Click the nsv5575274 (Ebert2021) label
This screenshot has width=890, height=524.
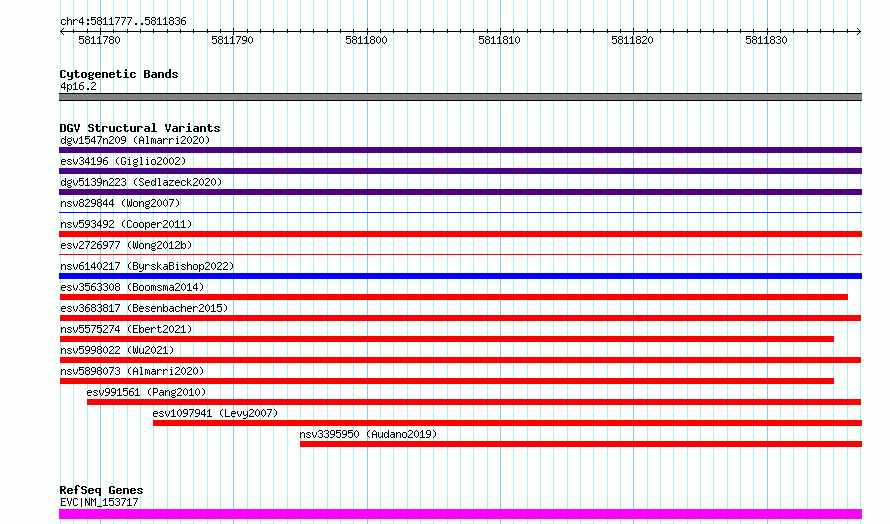(126, 329)
